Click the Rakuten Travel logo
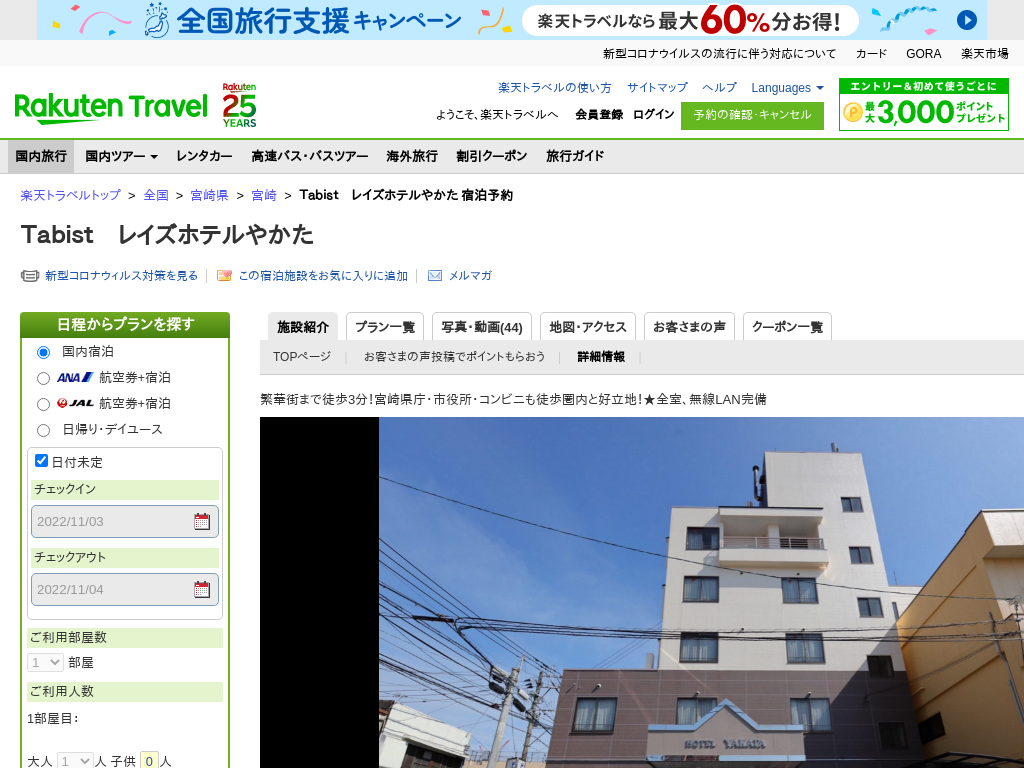The image size is (1024, 768). [x=111, y=108]
